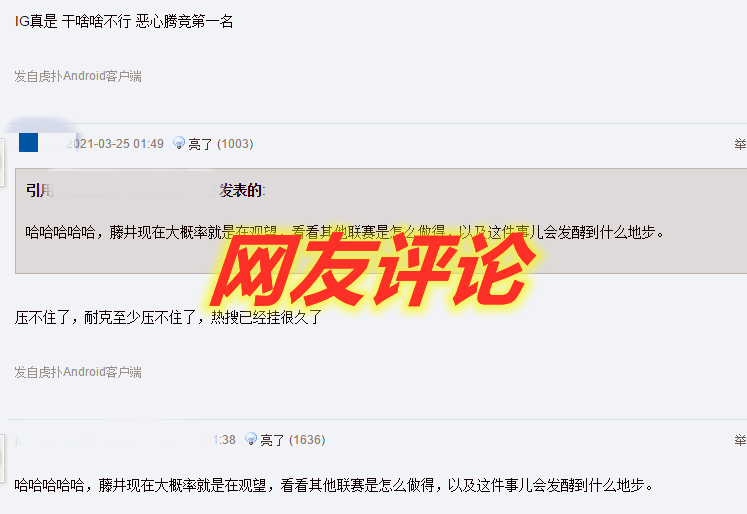Light up the comment via 亮了 (1003)
This screenshot has width=747, height=514.
point(221,144)
